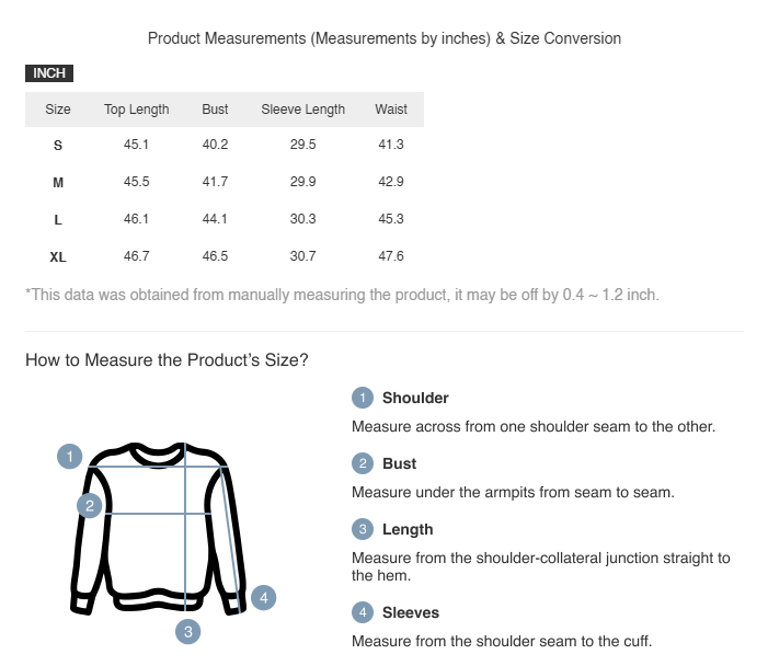Image resolution: width=768 pixels, height=666 pixels.
Task: Select the XL size row label
Action: click(x=58, y=256)
